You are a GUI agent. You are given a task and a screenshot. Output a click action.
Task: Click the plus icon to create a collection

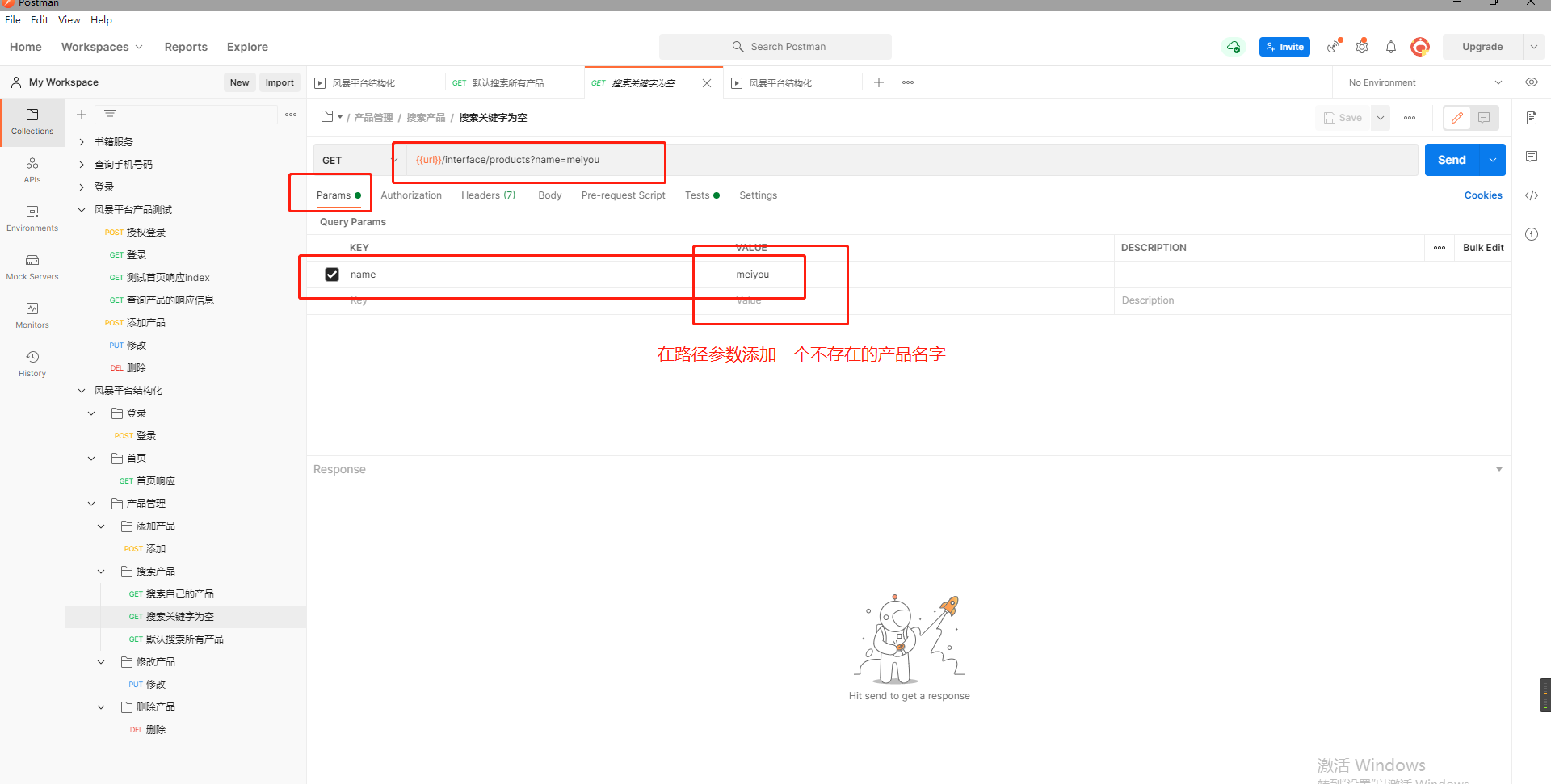click(x=82, y=115)
